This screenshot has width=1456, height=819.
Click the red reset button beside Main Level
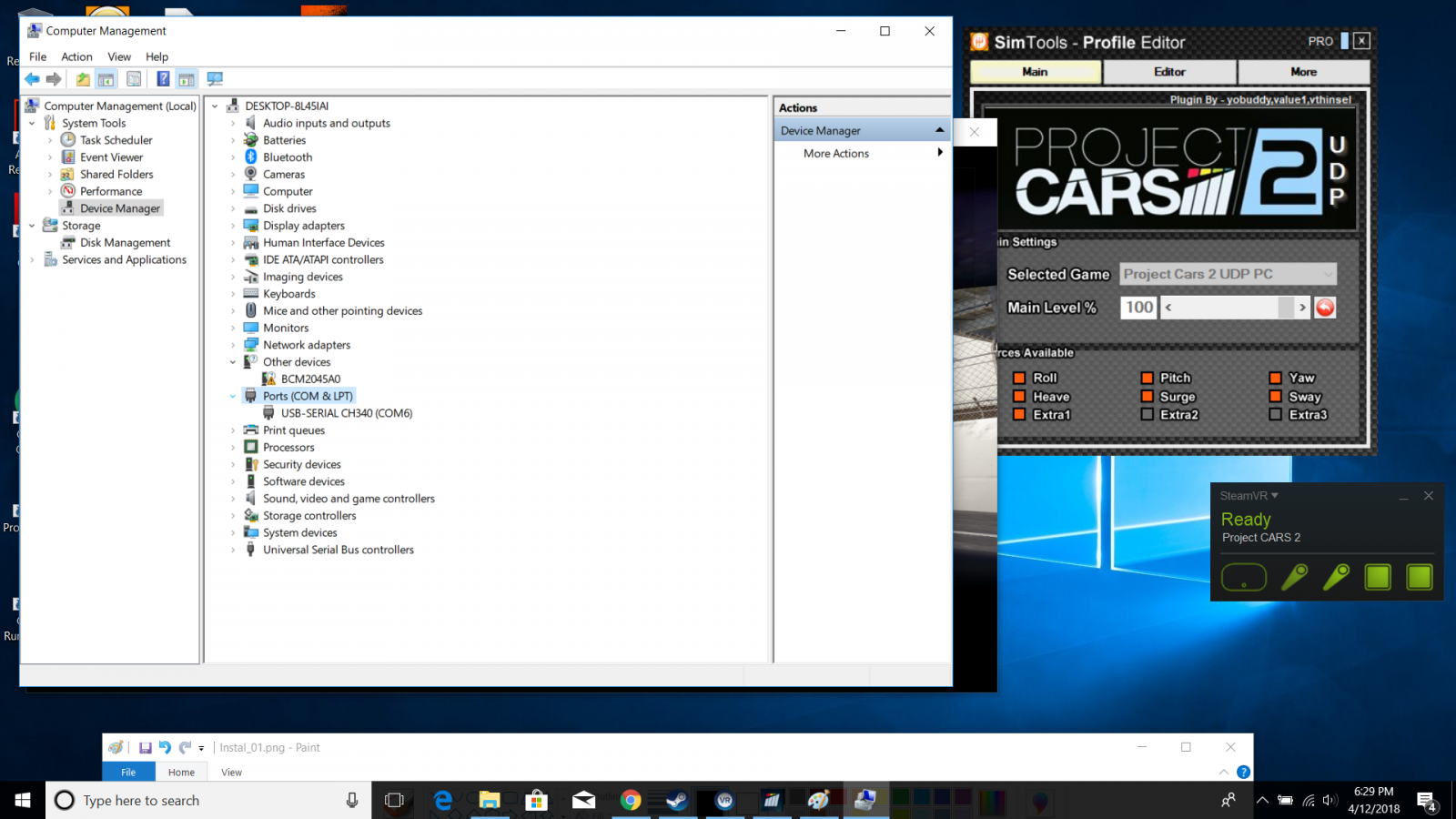pos(1325,308)
